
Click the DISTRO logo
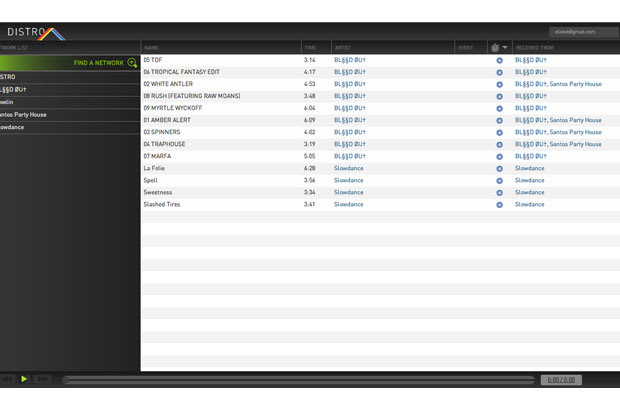[36, 33]
